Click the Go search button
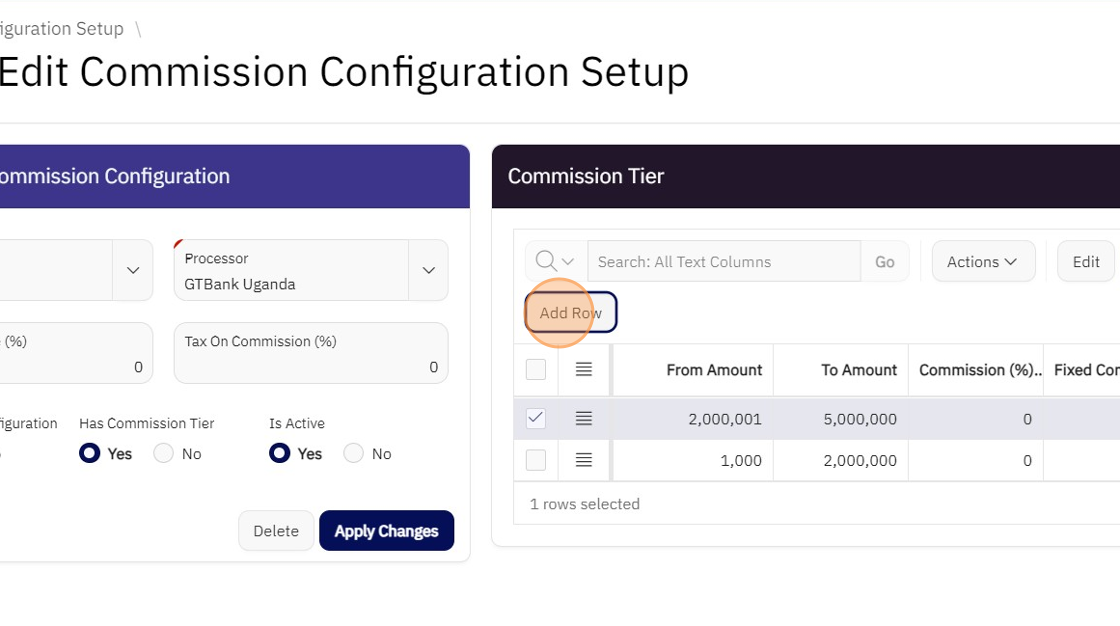The width and height of the screenshot is (1120, 626). click(885, 262)
